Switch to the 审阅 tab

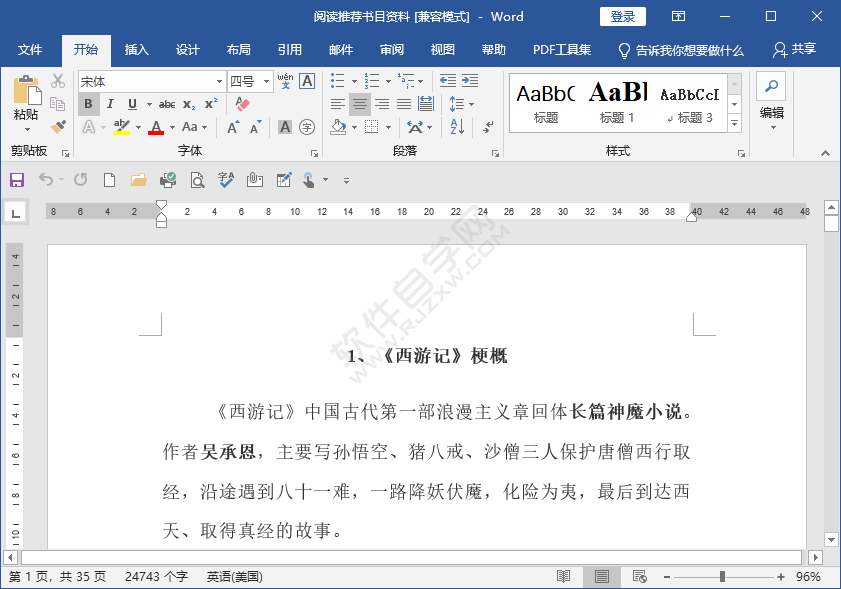(x=392, y=50)
